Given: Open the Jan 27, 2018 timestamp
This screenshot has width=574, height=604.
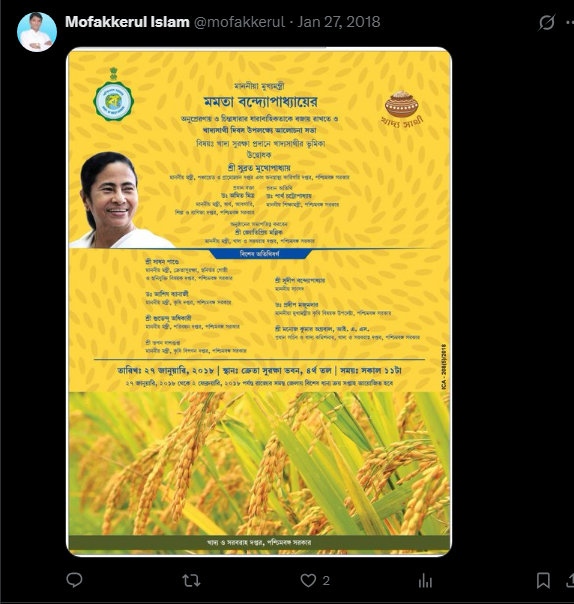Looking at the screenshot, I should pyautogui.click(x=339, y=22).
